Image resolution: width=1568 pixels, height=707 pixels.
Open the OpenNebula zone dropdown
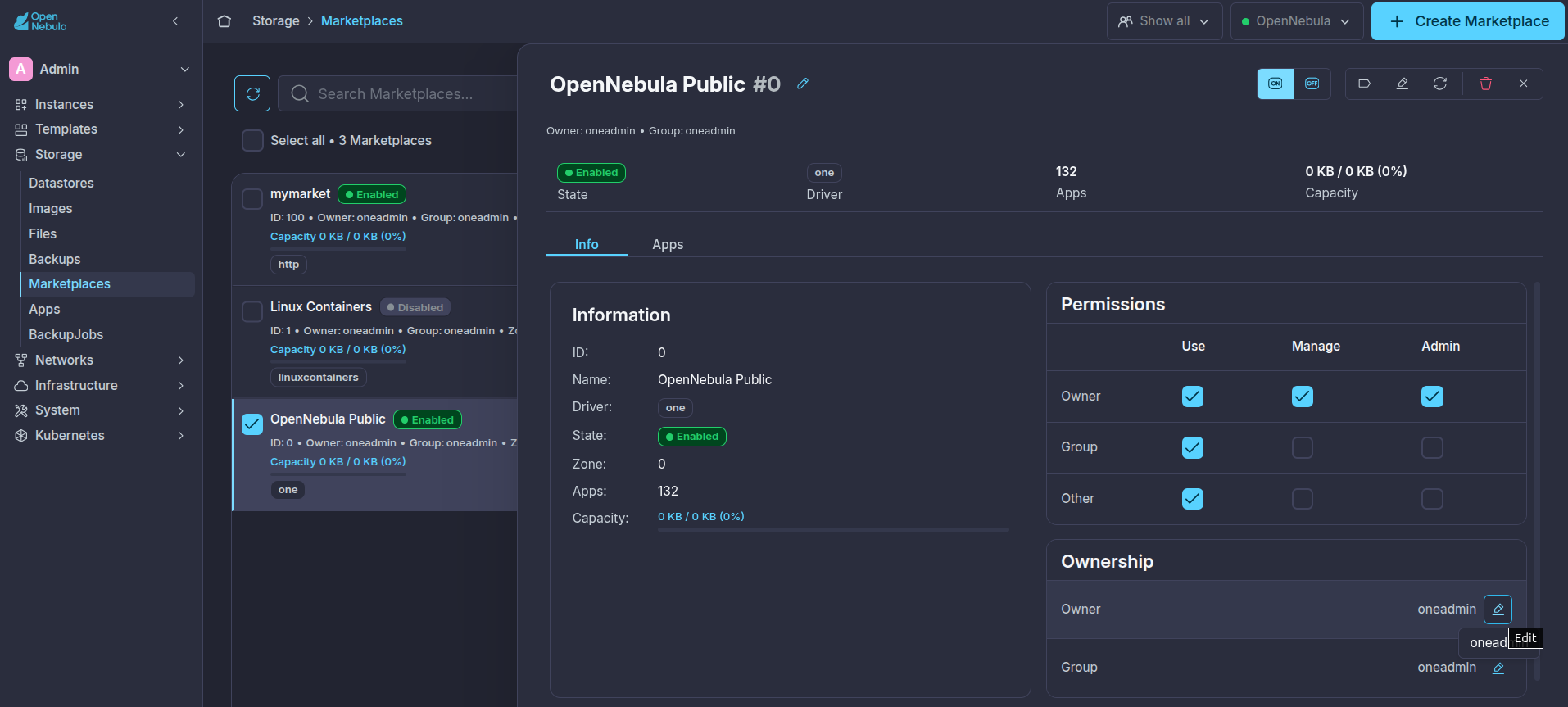pos(1297,21)
